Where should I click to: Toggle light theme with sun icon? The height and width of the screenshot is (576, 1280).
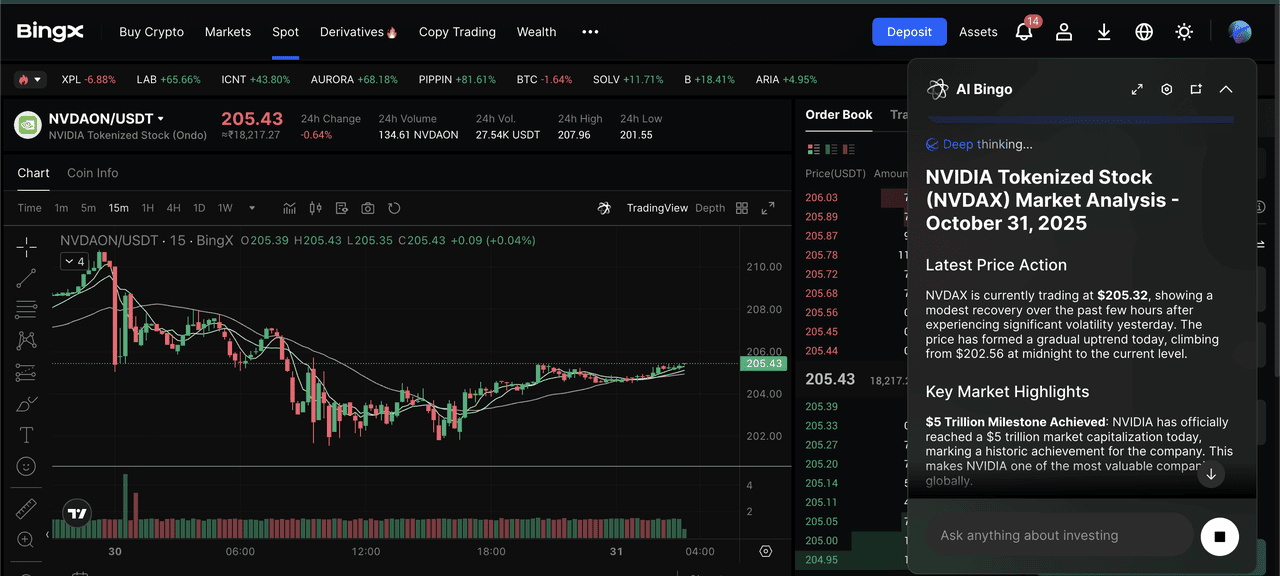(1184, 32)
